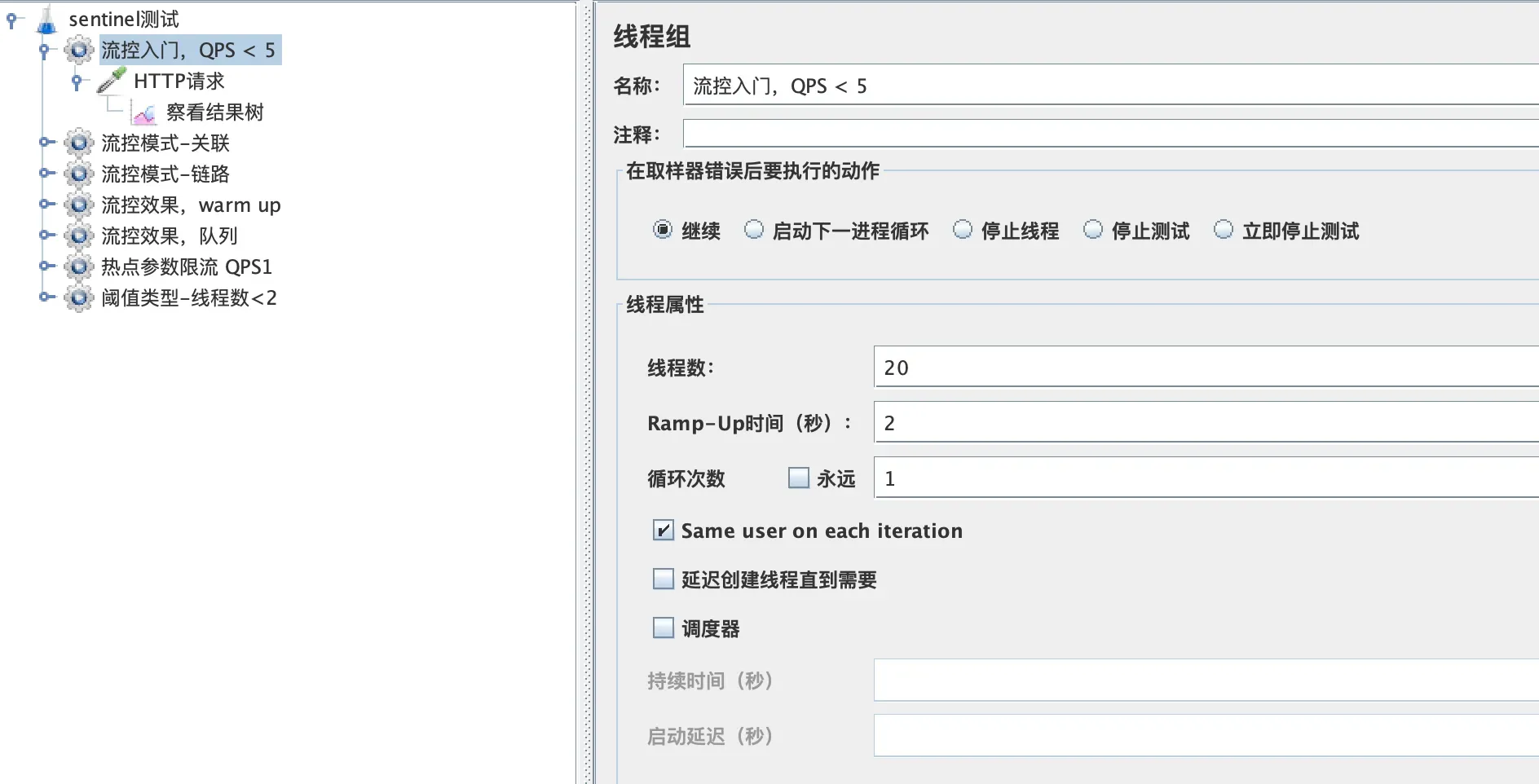Click the 持续时间（秒） duration field
The image size is (1539, 784).
[x=1206, y=680]
